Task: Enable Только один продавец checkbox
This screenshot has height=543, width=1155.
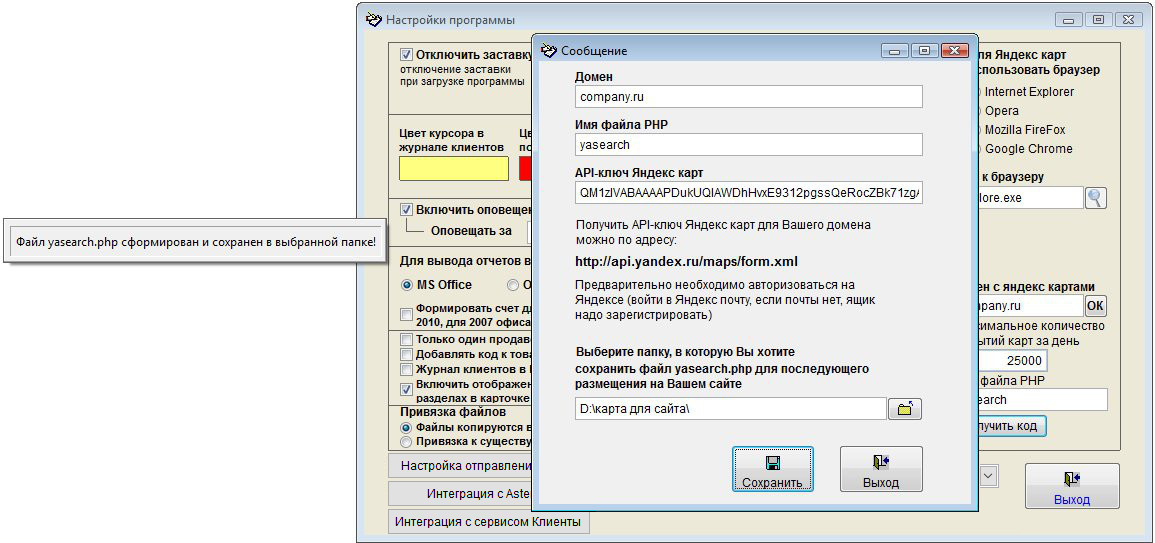Action: coord(406,340)
